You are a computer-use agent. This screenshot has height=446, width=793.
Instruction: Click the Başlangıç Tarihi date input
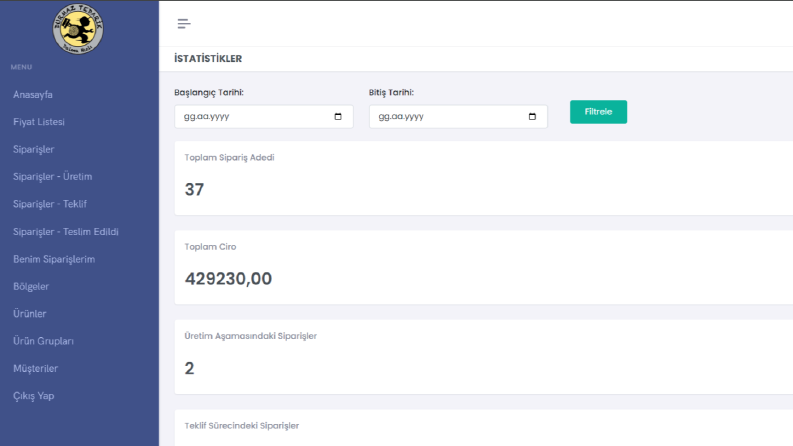(263, 117)
